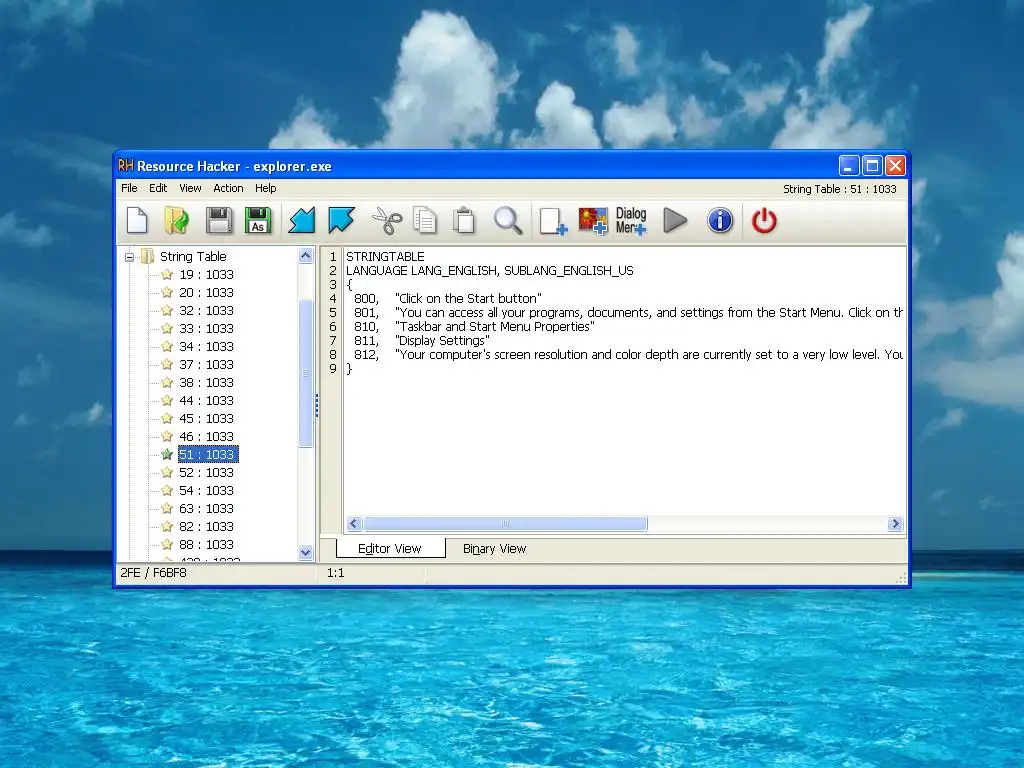Click the blue up-right arrow icon
Viewport: 1024px width, 768px height.
click(342, 220)
